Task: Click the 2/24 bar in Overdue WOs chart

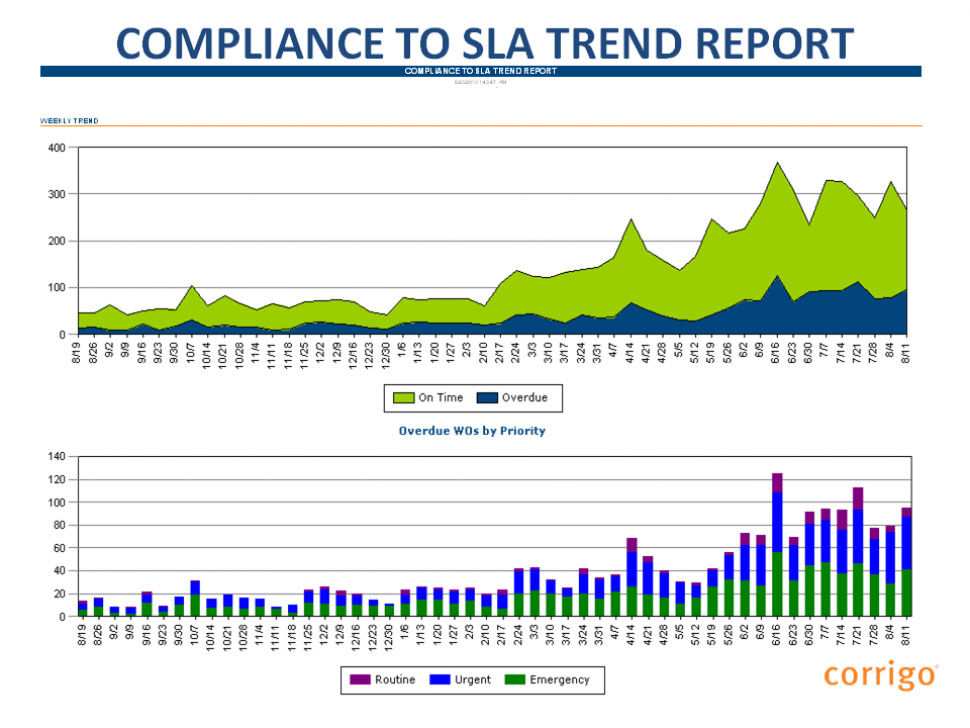Action: (518, 592)
